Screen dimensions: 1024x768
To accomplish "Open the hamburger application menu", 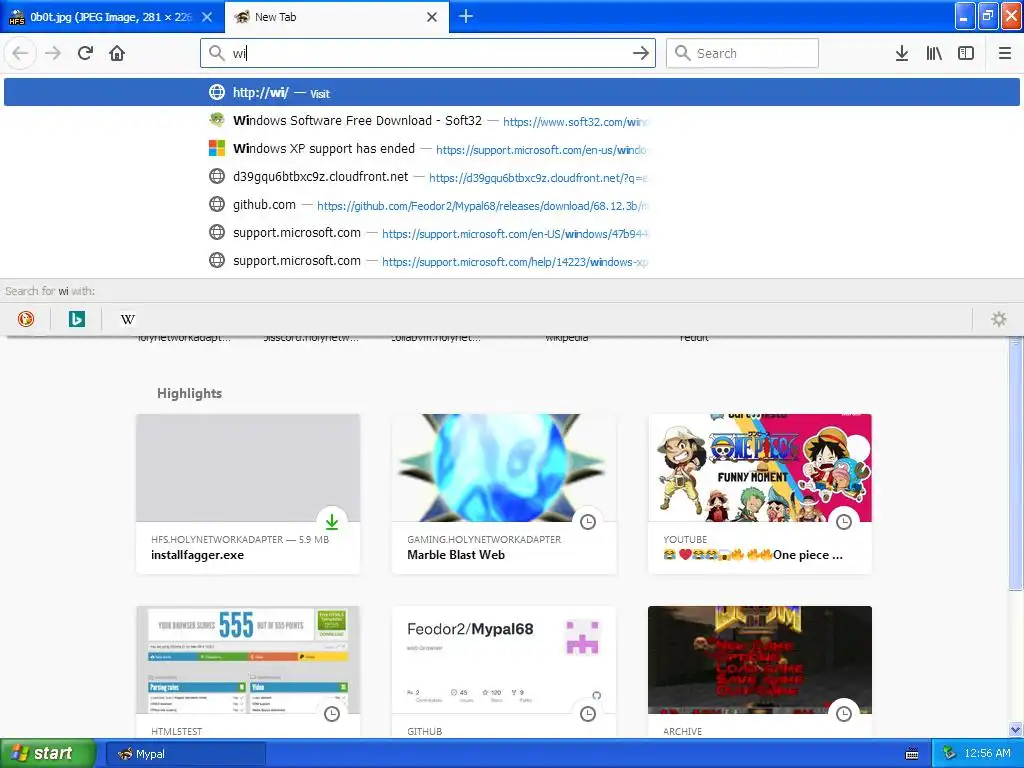I will tap(1005, 53).
